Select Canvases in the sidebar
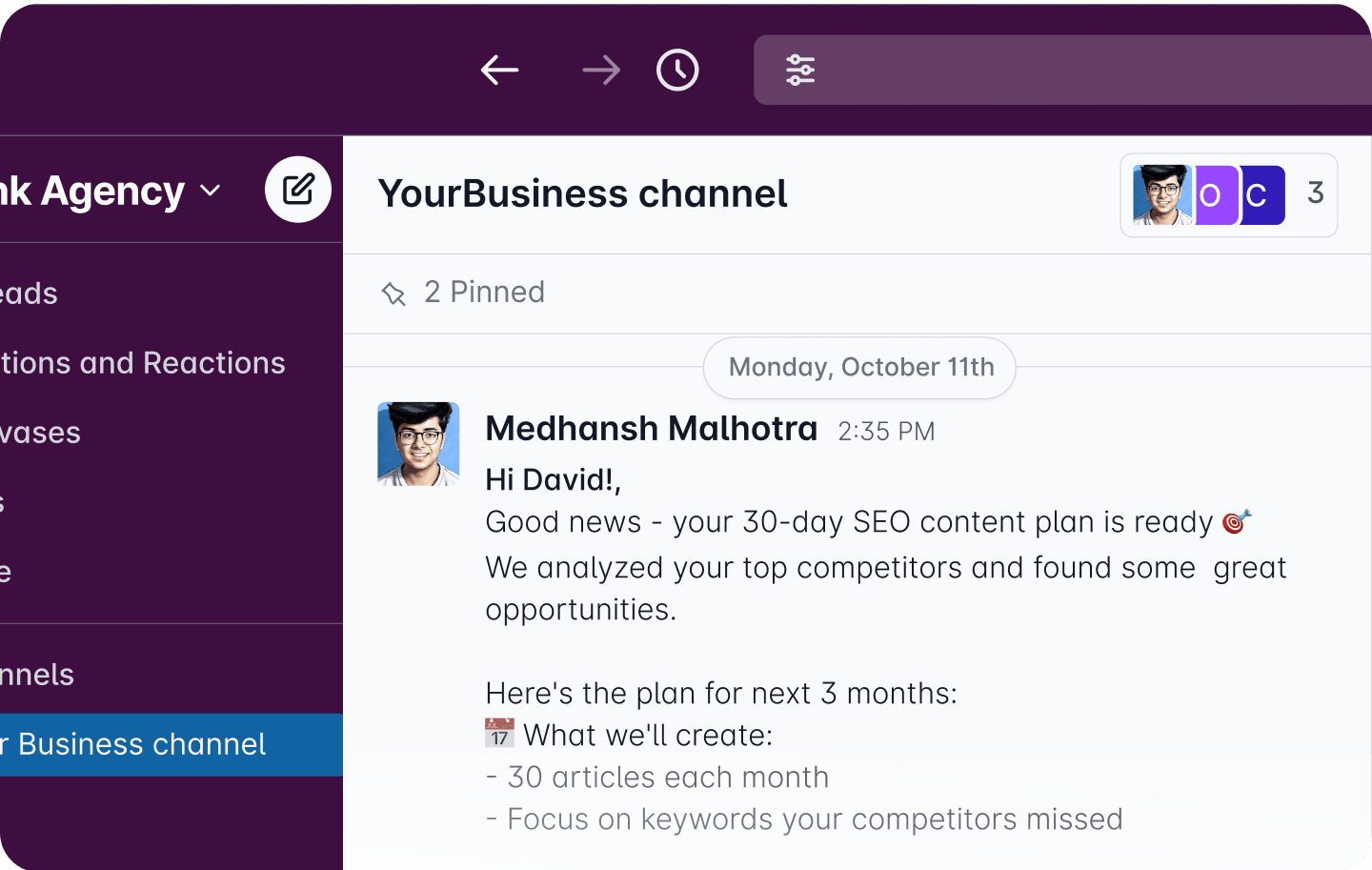This screenshot has height=870, width=1372. click(x=40, y=433)
